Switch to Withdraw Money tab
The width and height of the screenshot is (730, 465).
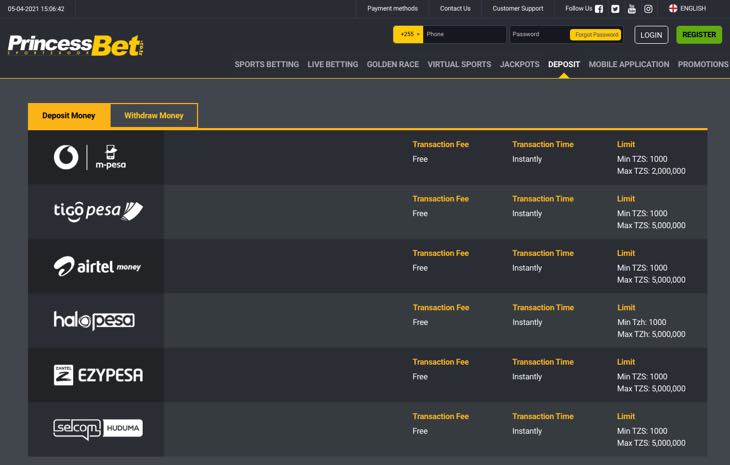154,115
